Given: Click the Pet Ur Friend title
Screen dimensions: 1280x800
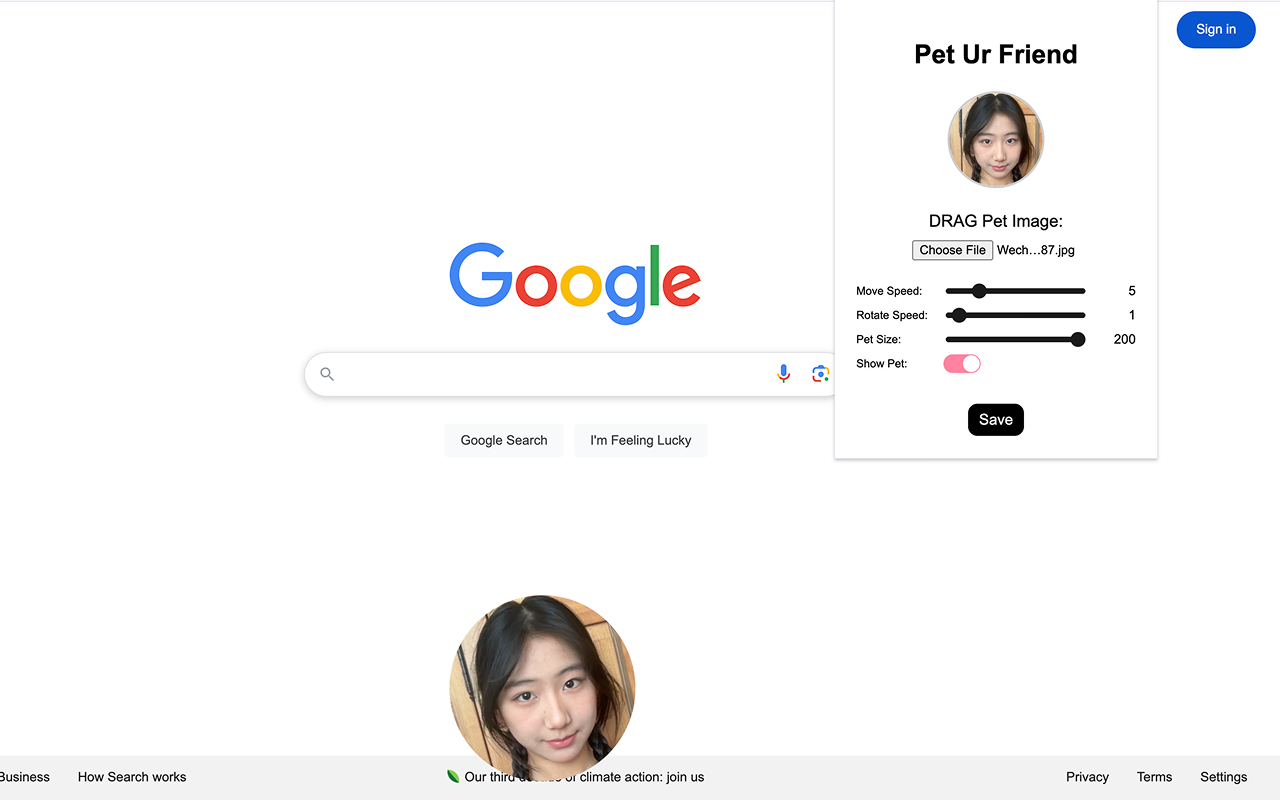Looking at the screenshot, I should pos(996,54).
